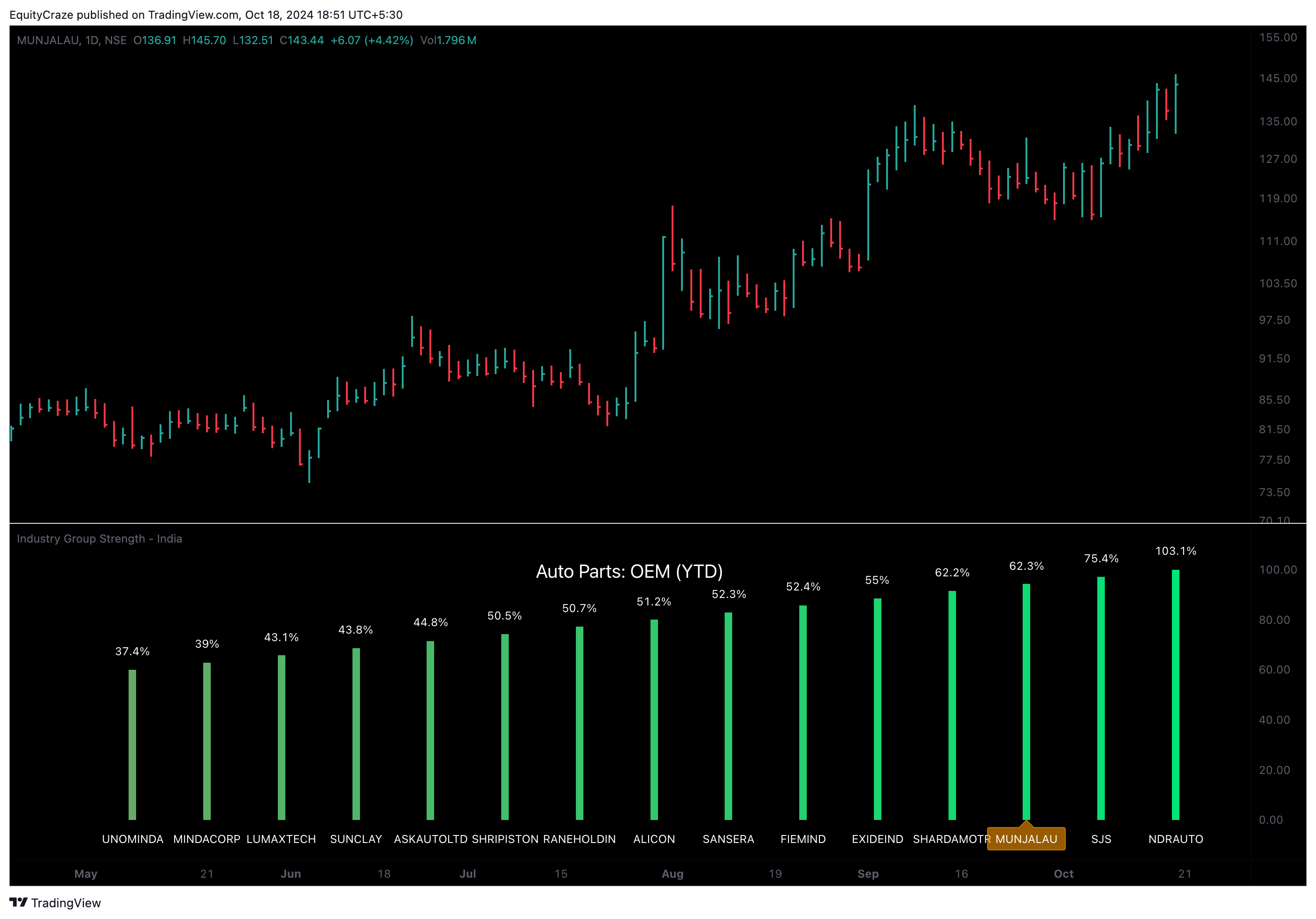Click the close price C143.44 value

click(301, 40)
